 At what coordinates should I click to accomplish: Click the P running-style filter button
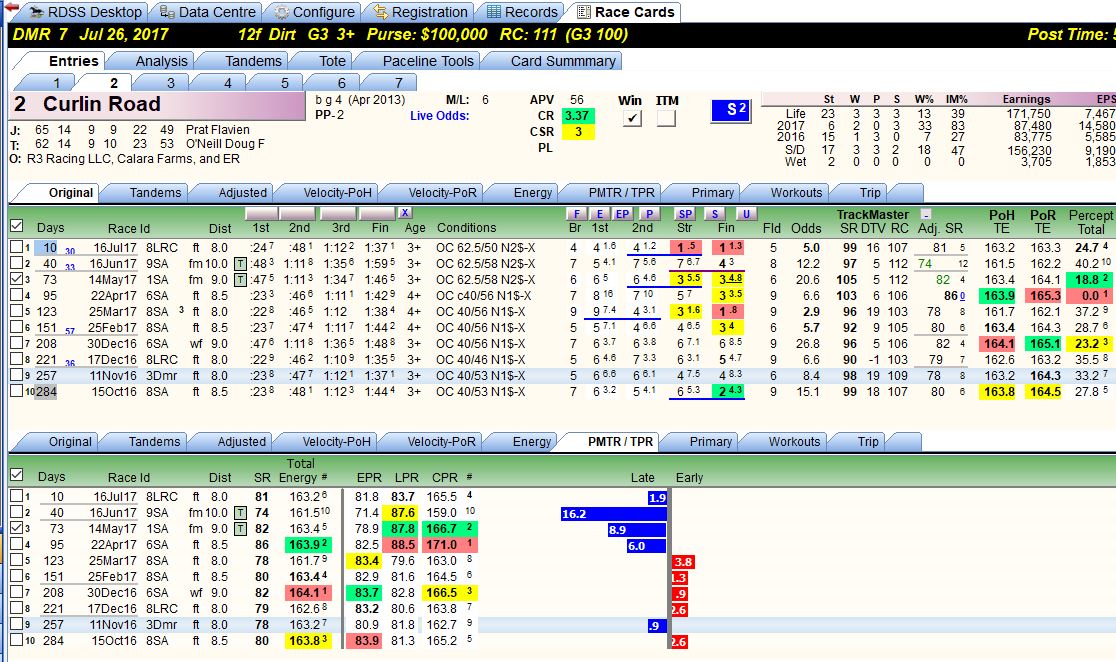648,214
